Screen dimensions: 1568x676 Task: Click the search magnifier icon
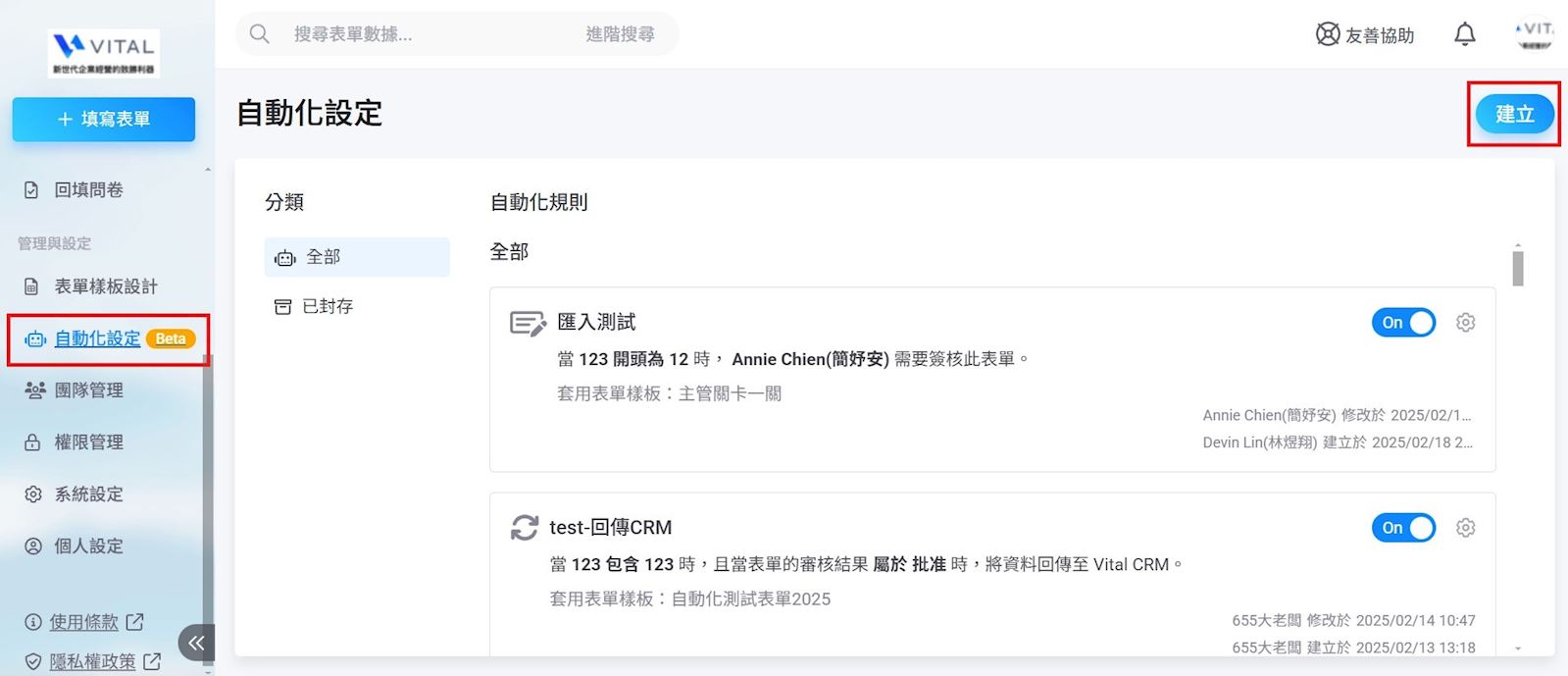(x=260, y=34)
